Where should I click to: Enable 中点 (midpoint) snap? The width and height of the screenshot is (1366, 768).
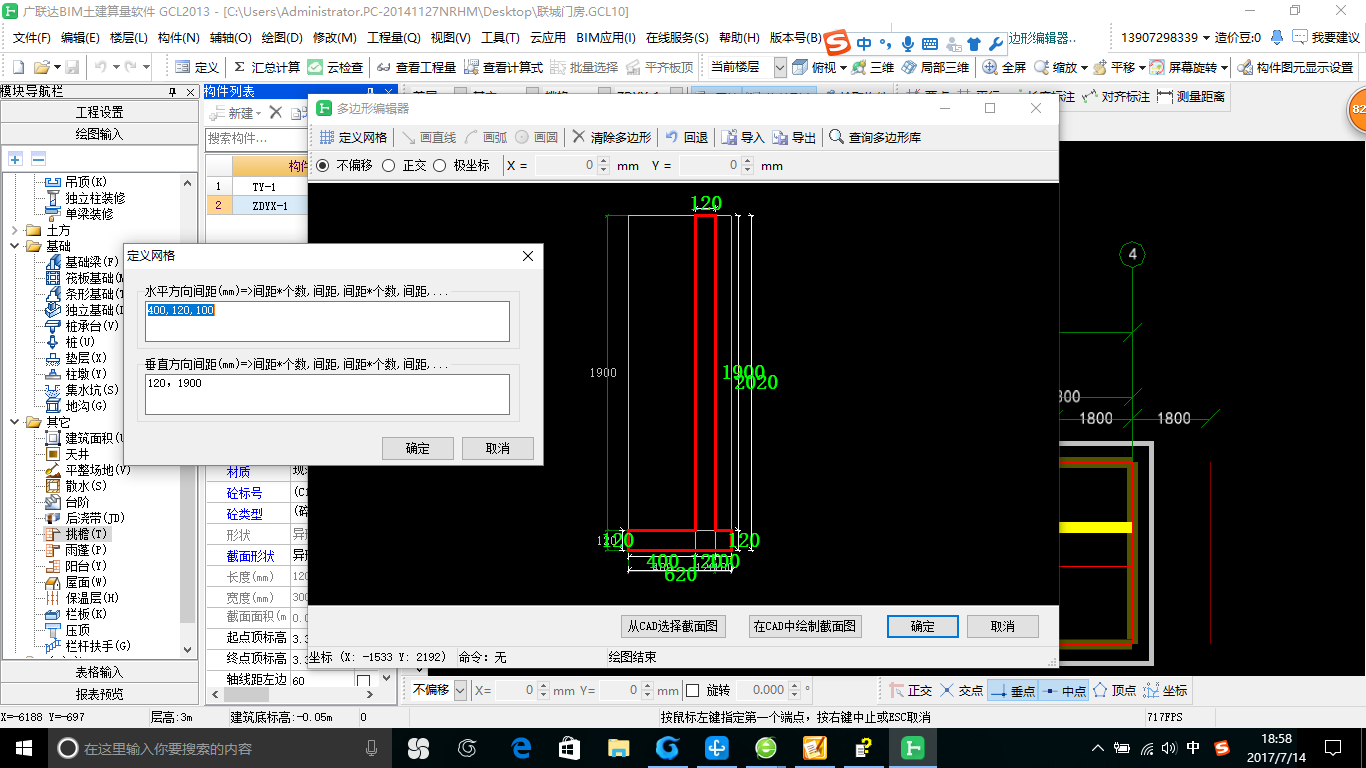pos(1062,690)
